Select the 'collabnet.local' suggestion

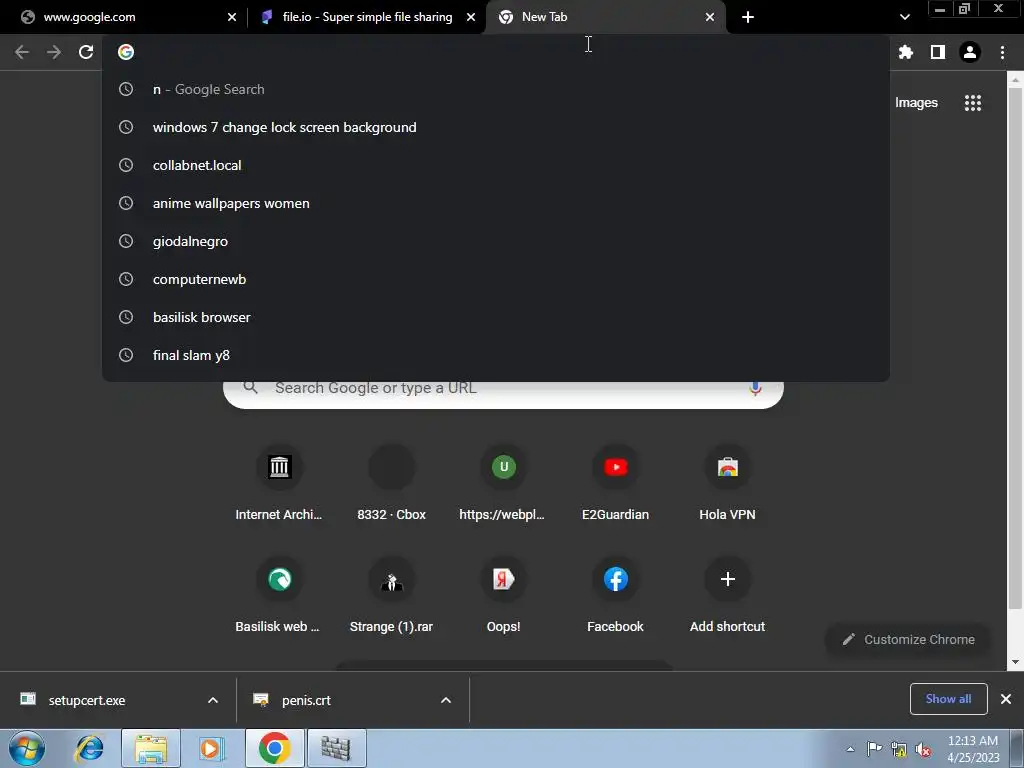click(496, 165)
